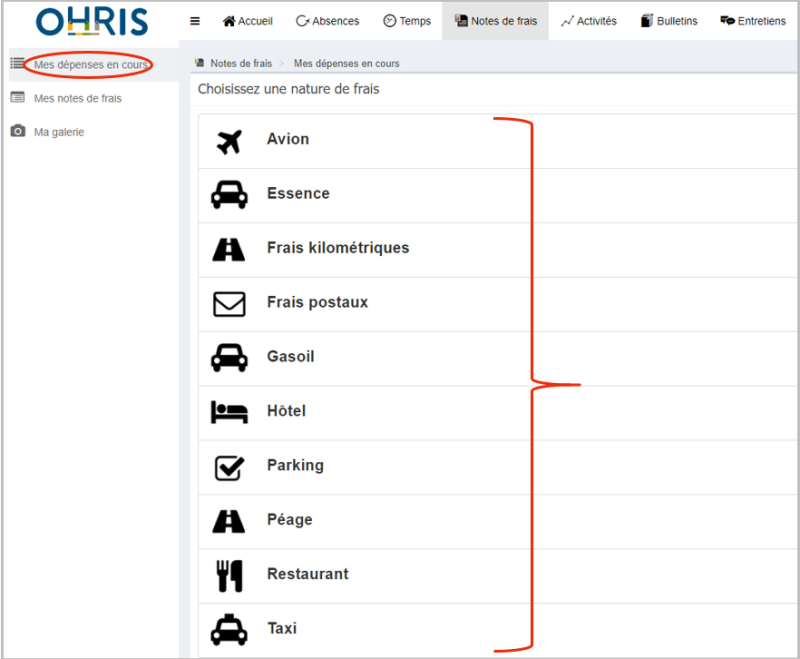Click the Entretiens chat icon
Image resolution: width=800 pixels, height=659 pixels.
coord(727,20)
